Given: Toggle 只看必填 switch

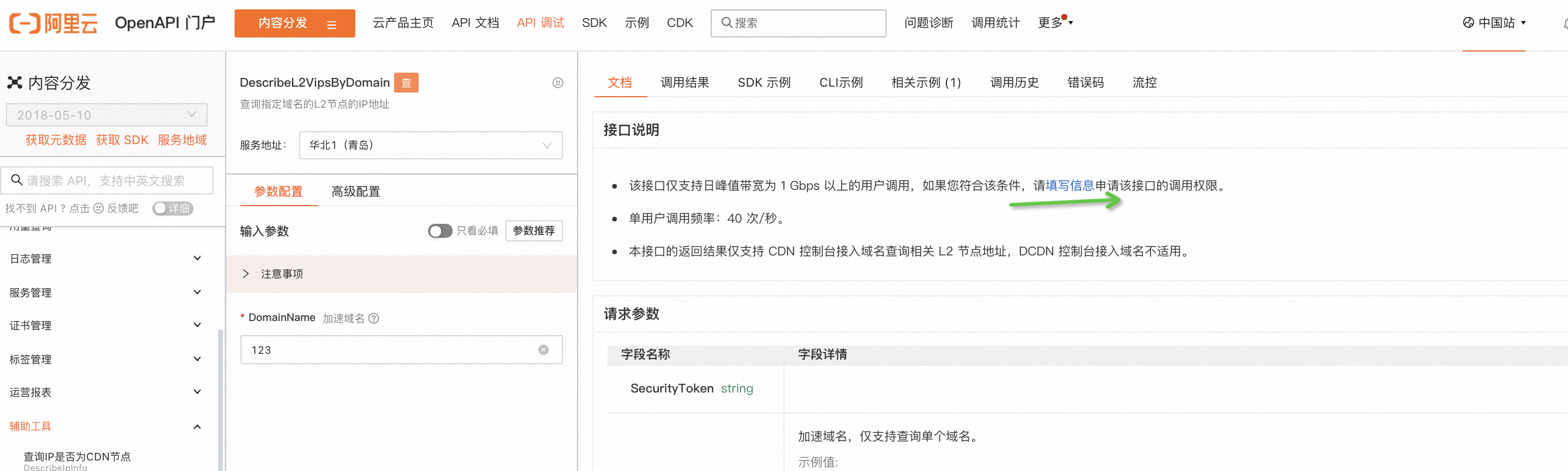Looking at the screenshot, I should click(x=439, y=231).
